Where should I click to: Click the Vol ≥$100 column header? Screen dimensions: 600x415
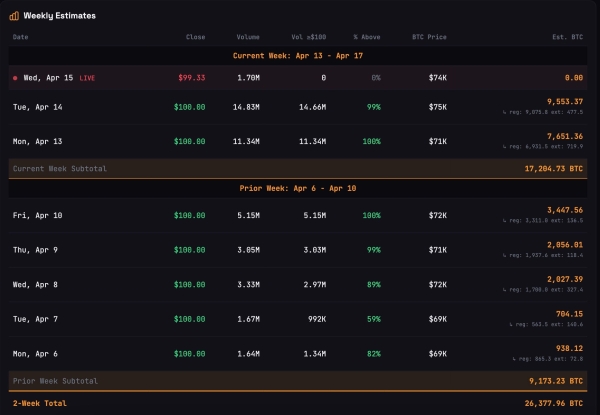pos(308,37)
